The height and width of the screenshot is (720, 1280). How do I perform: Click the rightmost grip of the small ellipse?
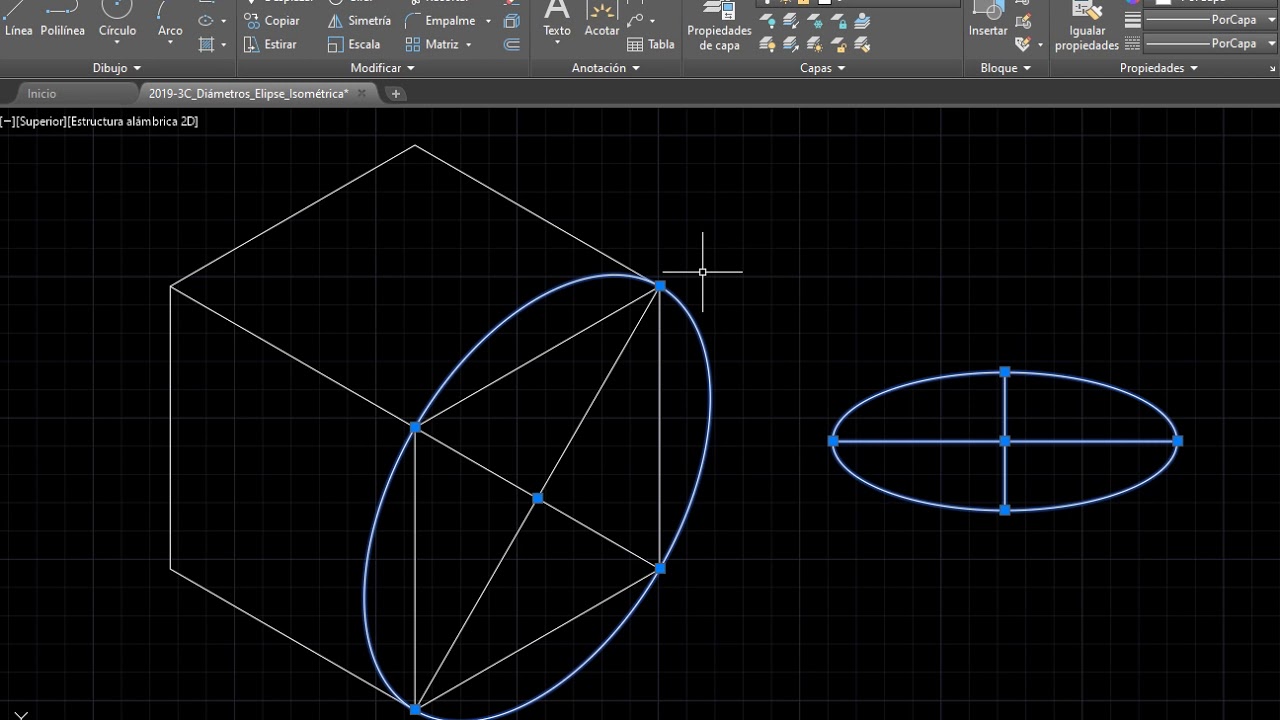[x=1178, y=441]
